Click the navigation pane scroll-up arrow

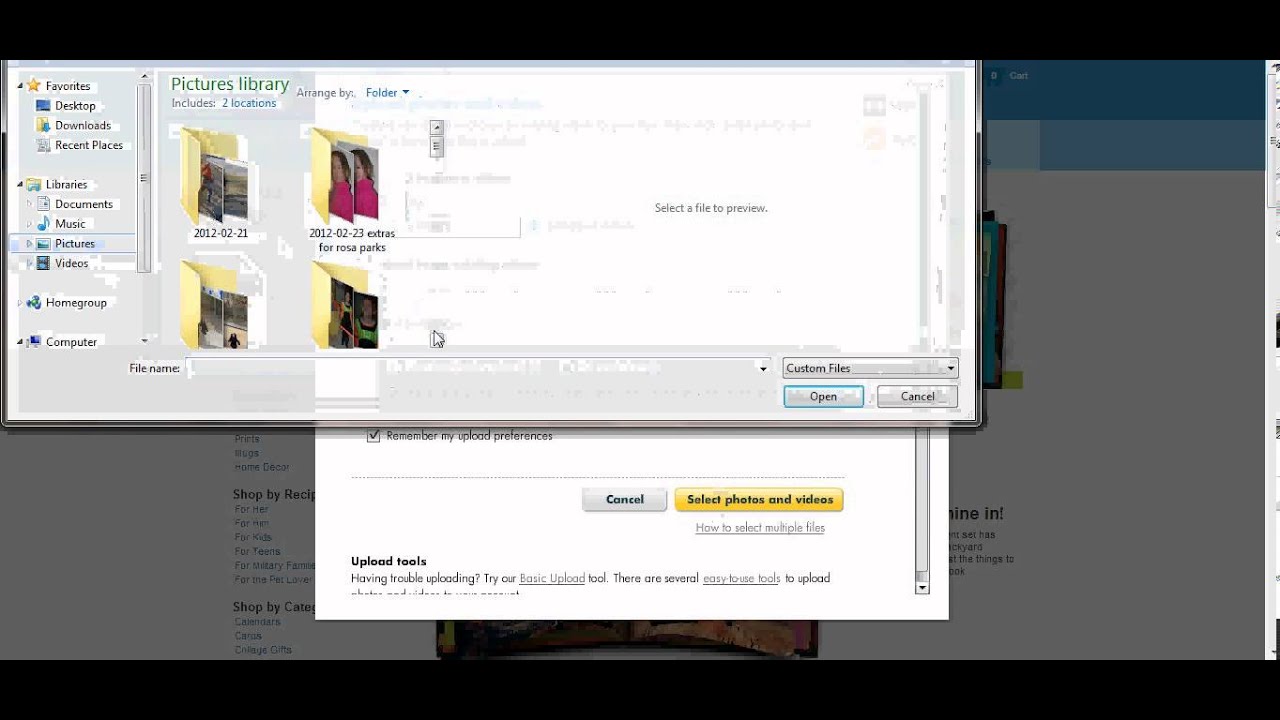tap(144, 76)
